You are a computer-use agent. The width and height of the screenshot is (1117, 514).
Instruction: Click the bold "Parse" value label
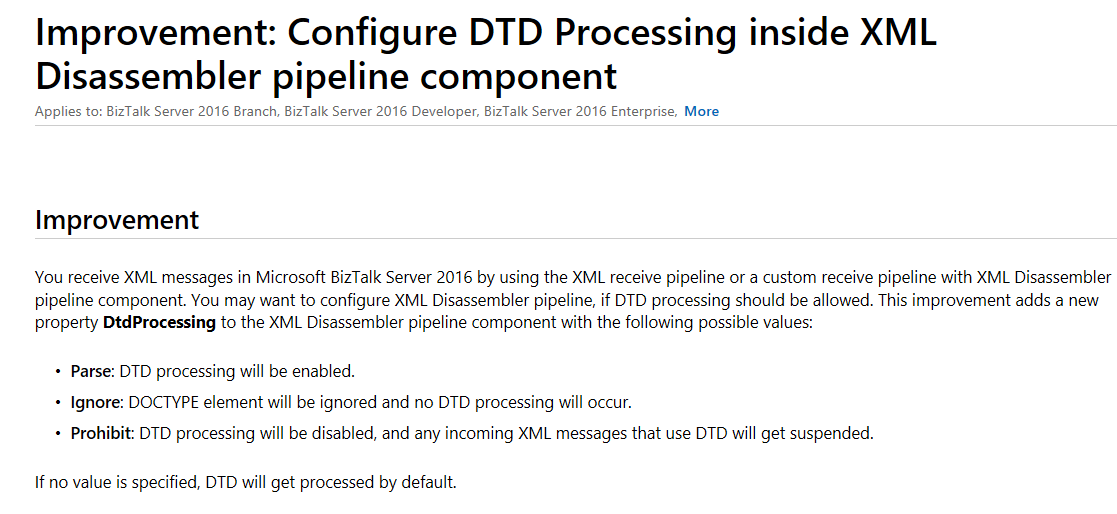pyautogui.click(x=91, y=371)
